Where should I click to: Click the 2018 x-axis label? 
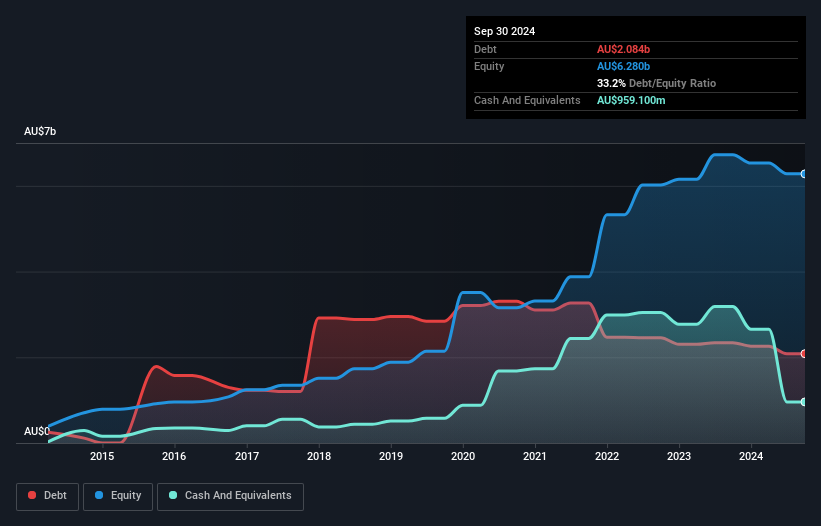(319, 456)
